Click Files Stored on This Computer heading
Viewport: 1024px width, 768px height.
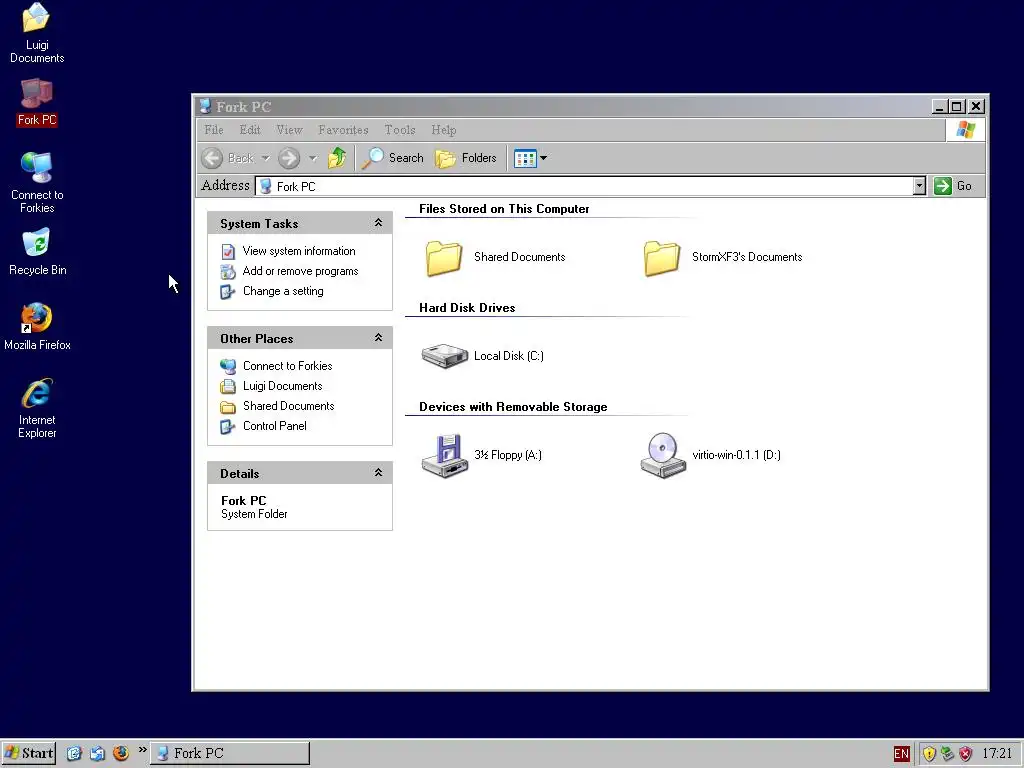(504, 209)
